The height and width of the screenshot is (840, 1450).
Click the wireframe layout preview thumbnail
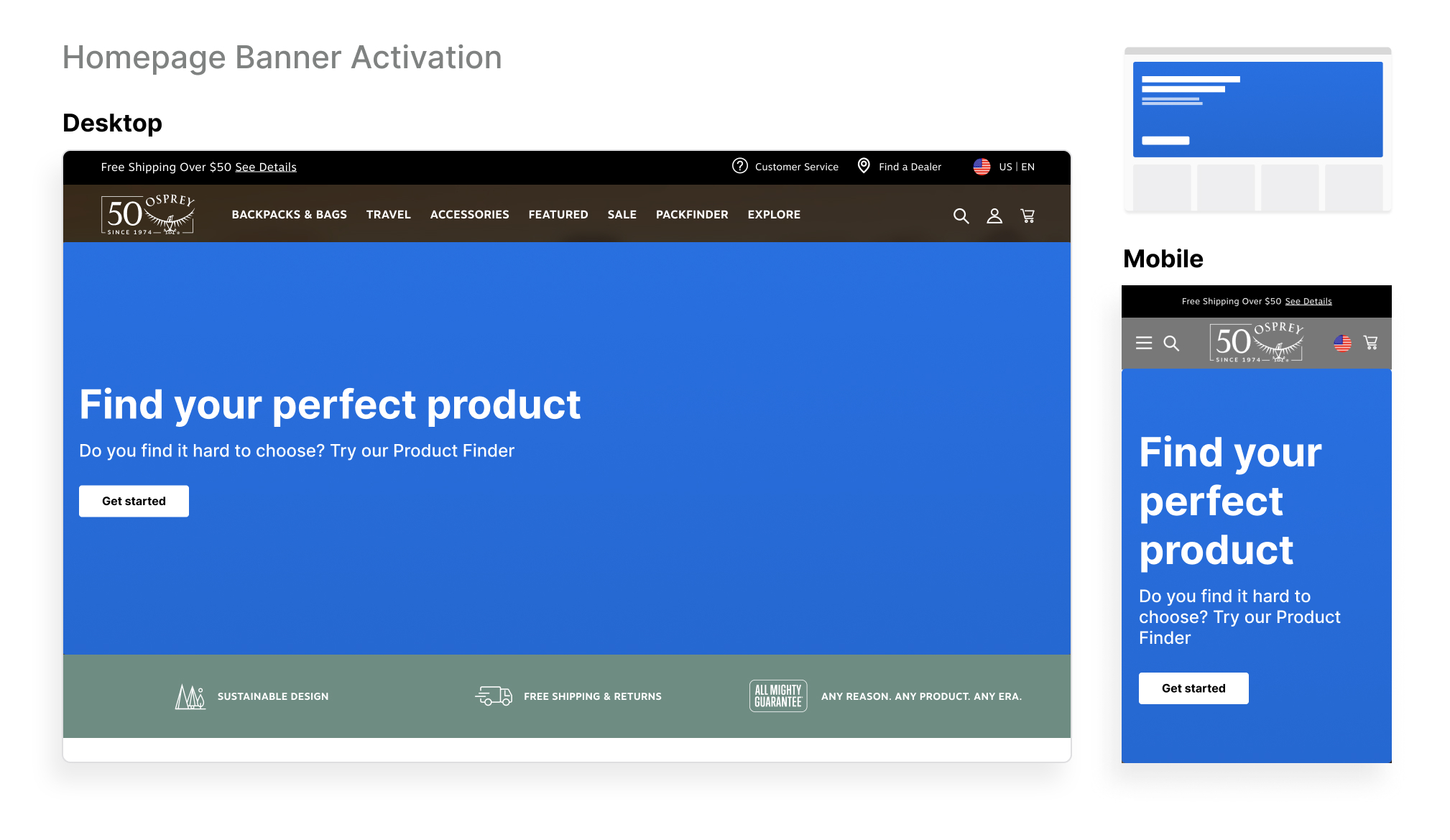point(1257,129)
